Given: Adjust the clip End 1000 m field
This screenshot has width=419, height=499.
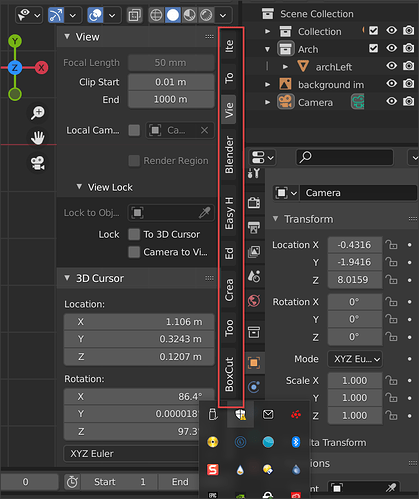Looking at the screenshot, I should point(171,99).
